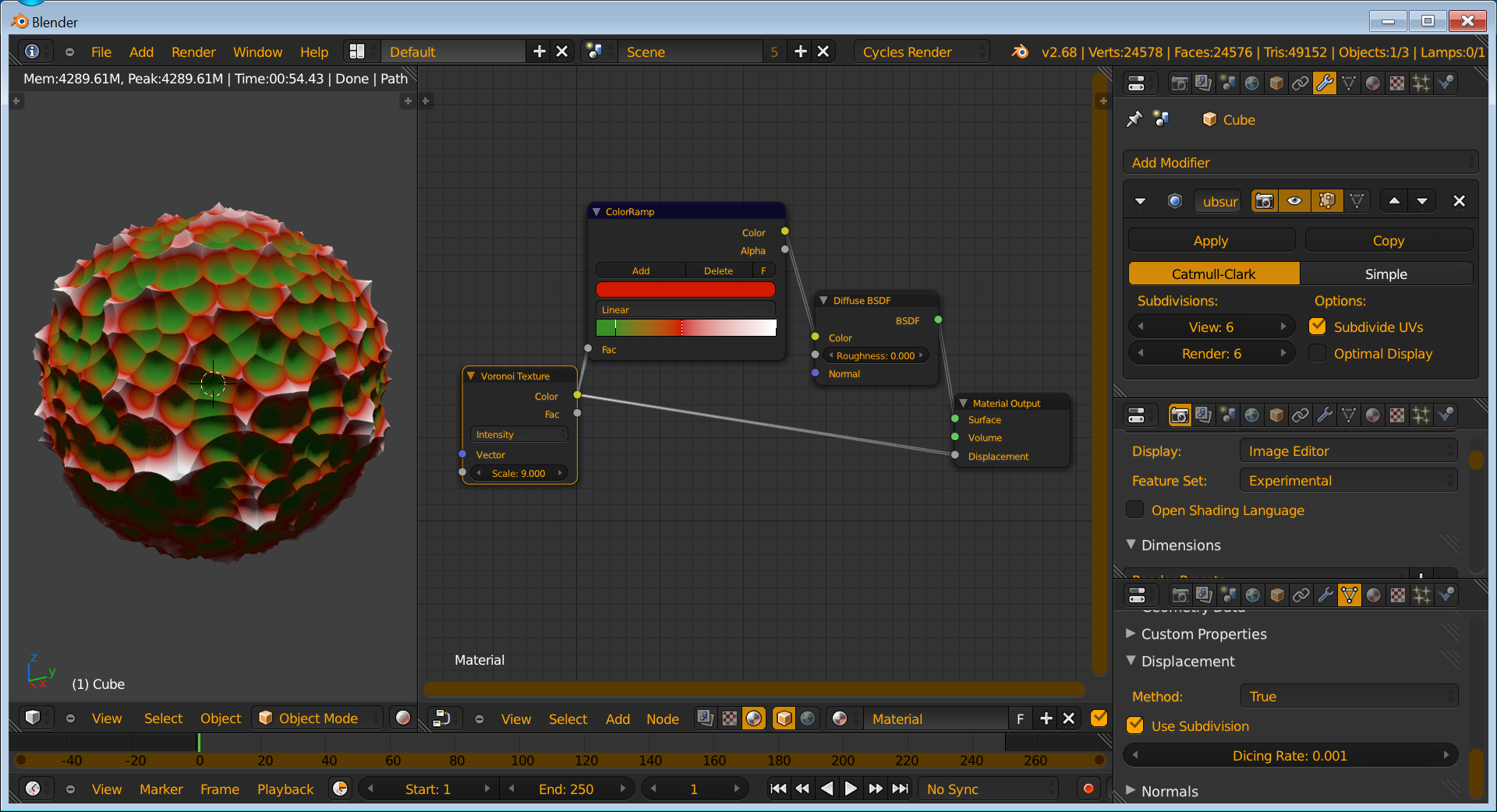Open the Node menu in node editor
The image size is (1497, 812).
click(x=663, y=718)
